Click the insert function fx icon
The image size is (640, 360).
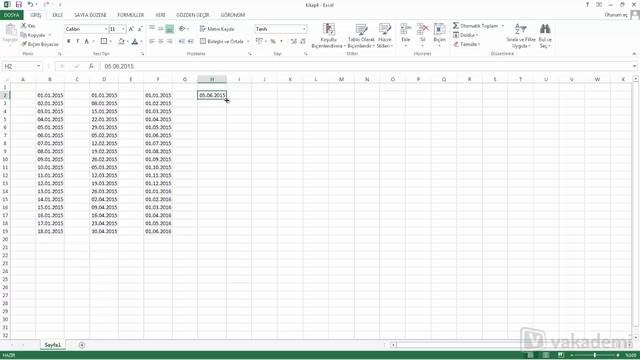click(91, 66)
